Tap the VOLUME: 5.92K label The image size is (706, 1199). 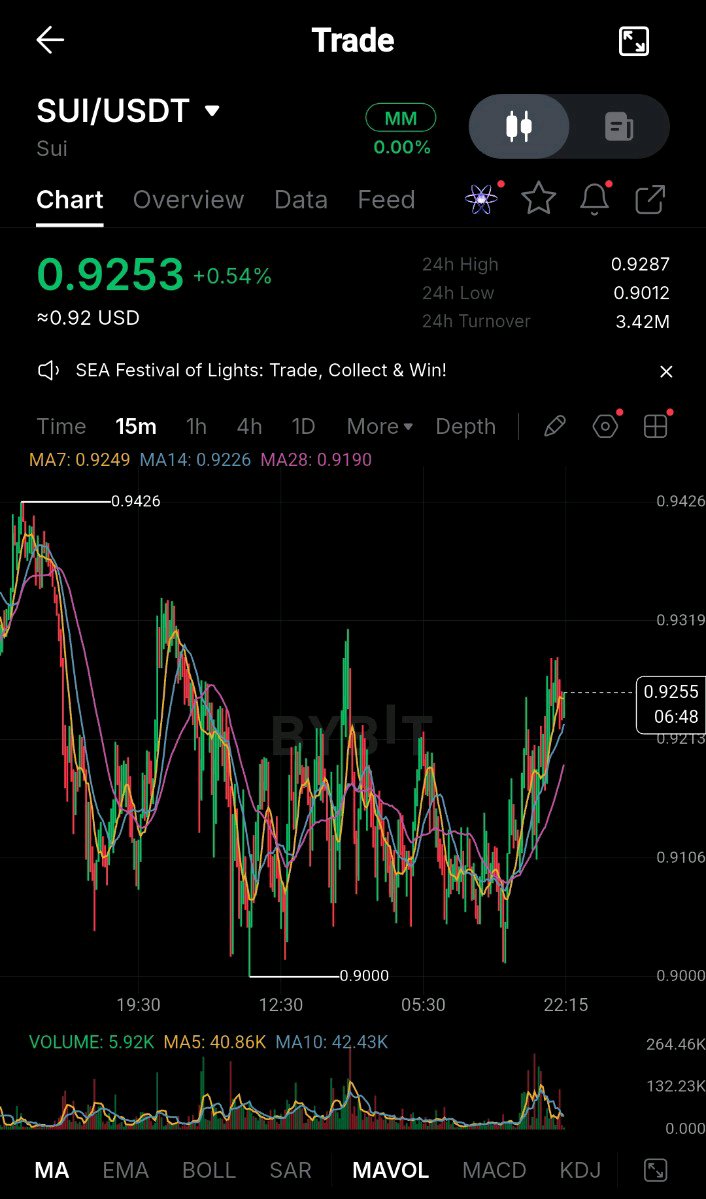pos(92,1041)
